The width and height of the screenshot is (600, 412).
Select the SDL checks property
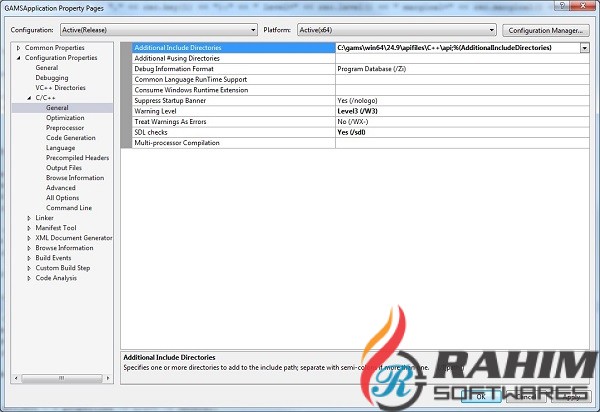click(233, 132)
